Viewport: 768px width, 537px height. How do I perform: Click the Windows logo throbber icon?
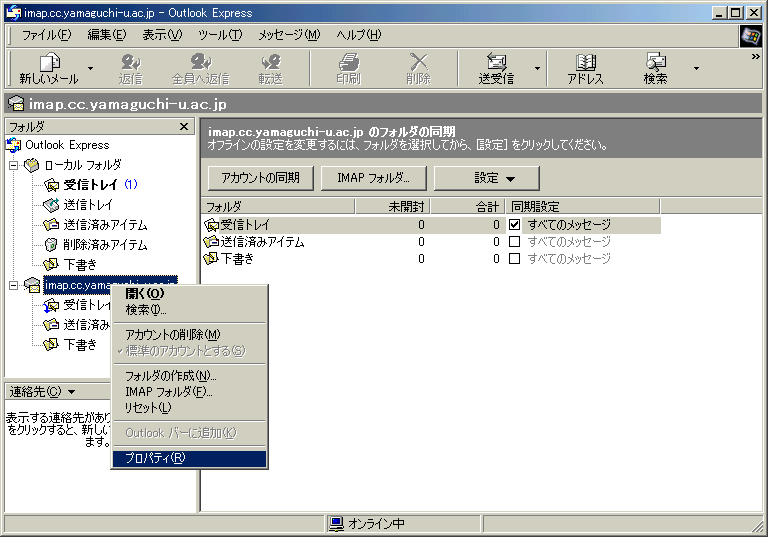tap(750, 36)
